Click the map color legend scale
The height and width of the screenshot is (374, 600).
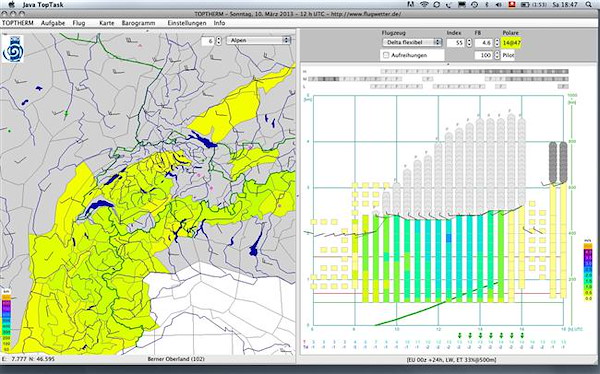pos(6,321)
